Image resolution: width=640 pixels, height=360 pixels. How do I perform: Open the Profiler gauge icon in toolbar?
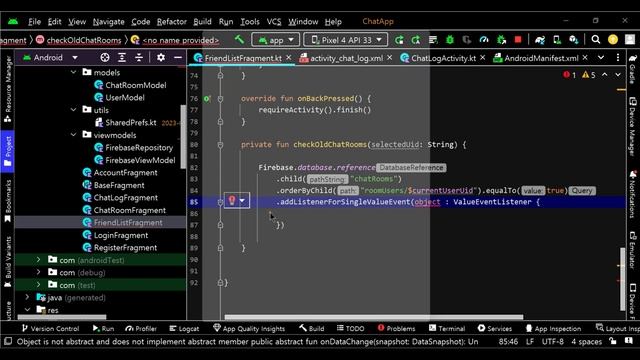484,40
